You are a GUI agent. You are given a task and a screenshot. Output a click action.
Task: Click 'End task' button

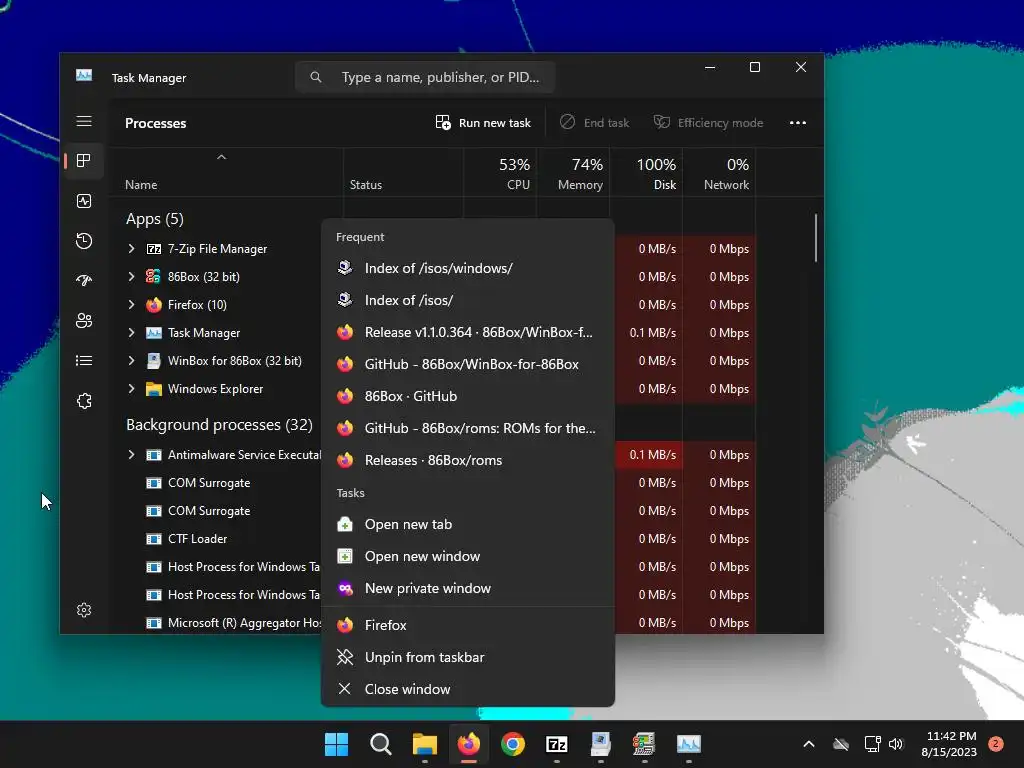[594, 123]
